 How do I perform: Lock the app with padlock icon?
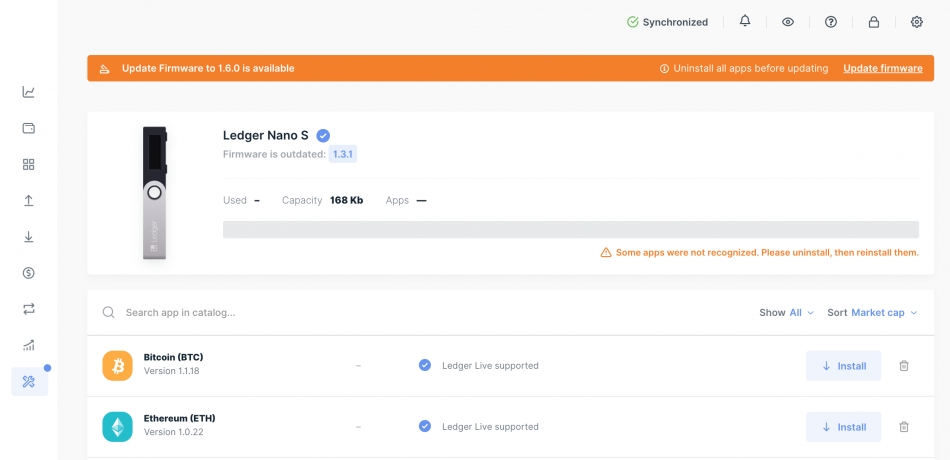click(x=874, y=22)
